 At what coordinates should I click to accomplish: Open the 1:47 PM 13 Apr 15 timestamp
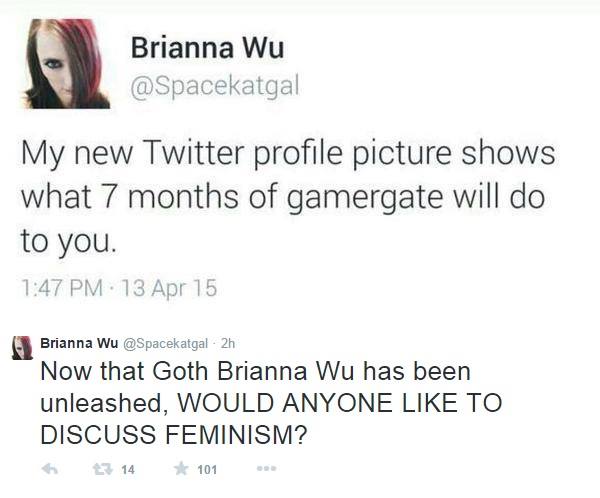click(119, 288)
